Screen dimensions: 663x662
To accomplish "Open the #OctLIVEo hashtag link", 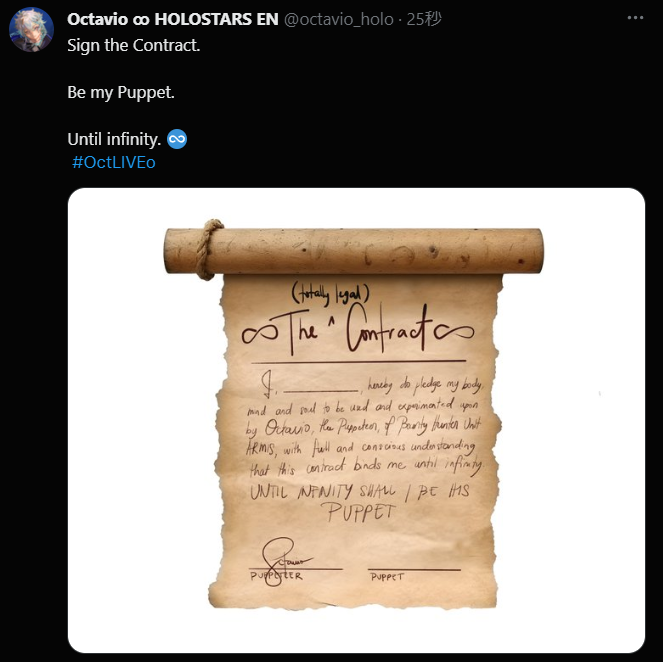I will [x=114, y=162].
